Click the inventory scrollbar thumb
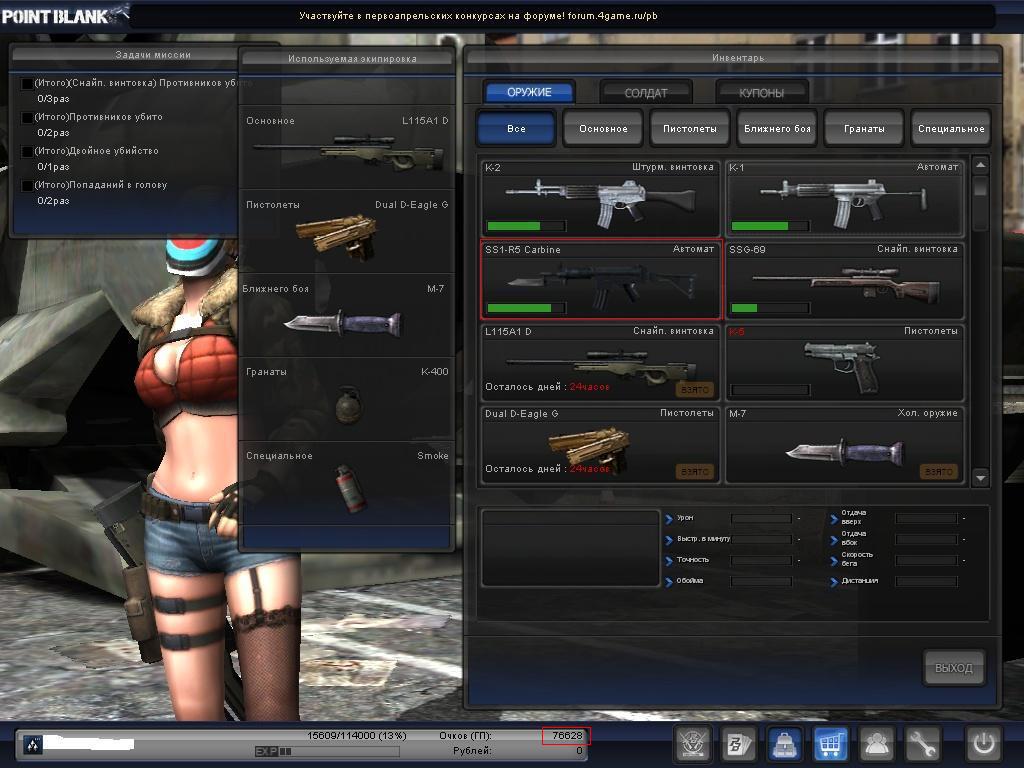The width and height of the screenshot is (1024, 768). [980, 187]
